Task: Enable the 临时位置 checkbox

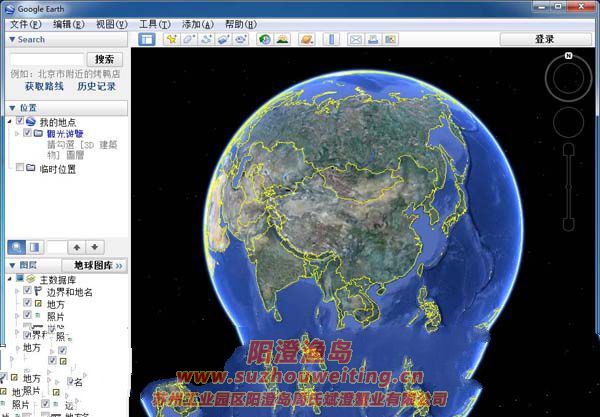Action: click(20, 168)
